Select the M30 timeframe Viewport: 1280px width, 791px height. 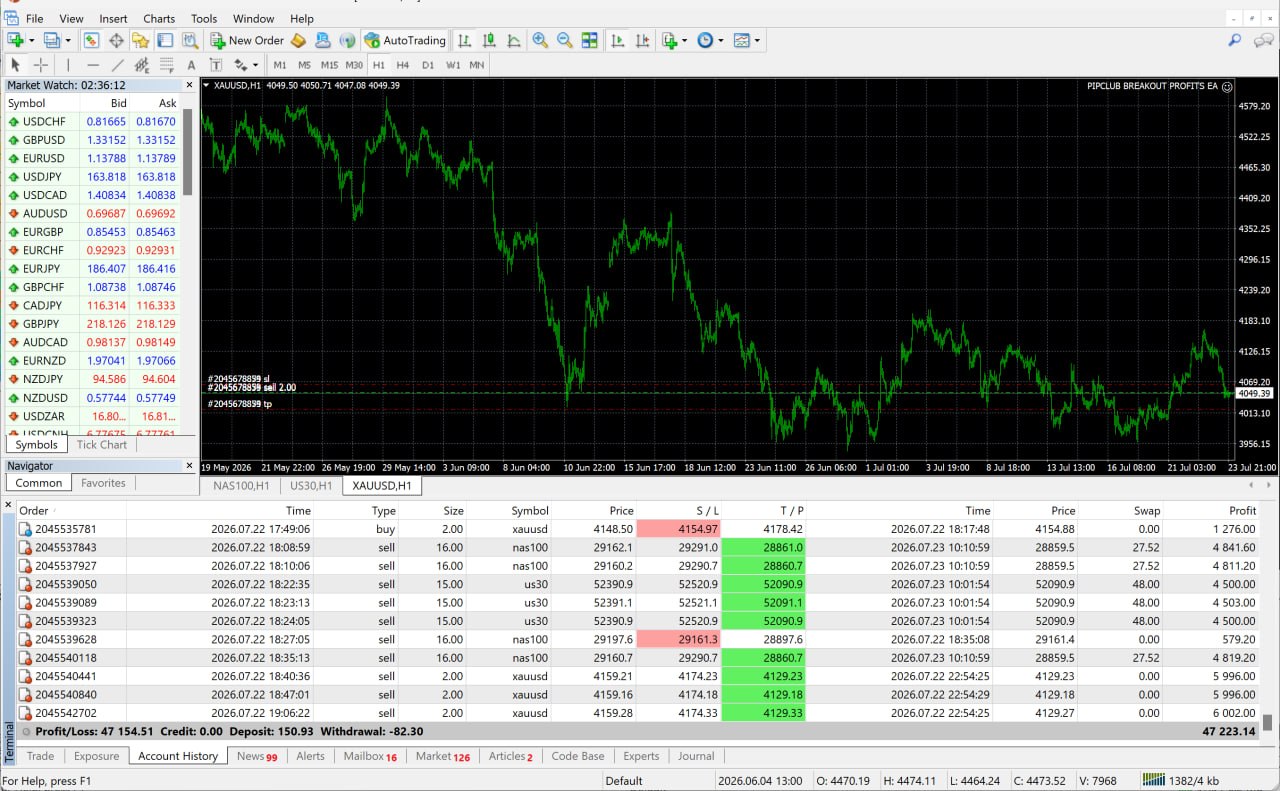coord(354,65)
